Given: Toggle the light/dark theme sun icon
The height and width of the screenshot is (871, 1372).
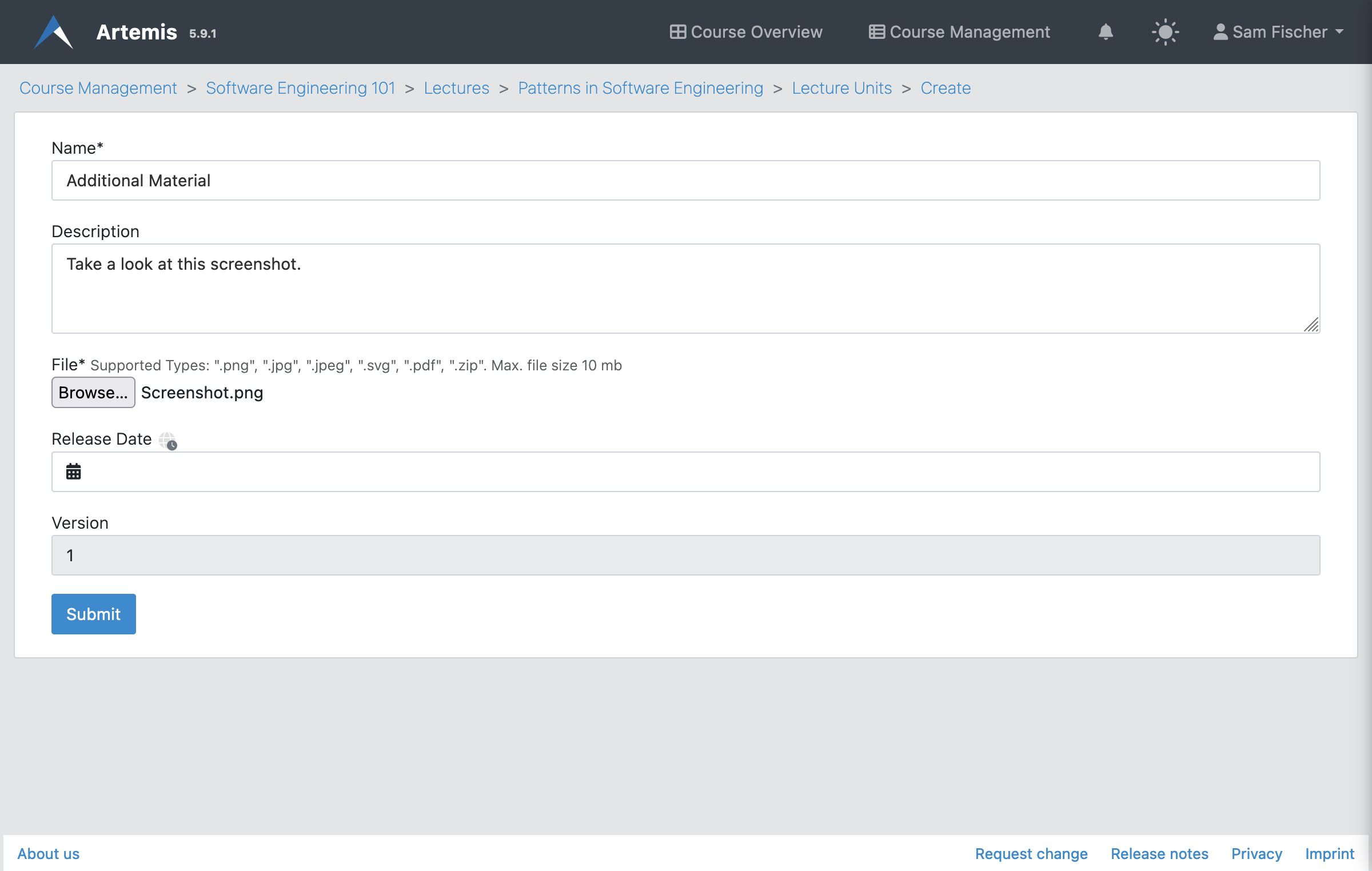Looking at the screenshot, I should [1165, 32].
